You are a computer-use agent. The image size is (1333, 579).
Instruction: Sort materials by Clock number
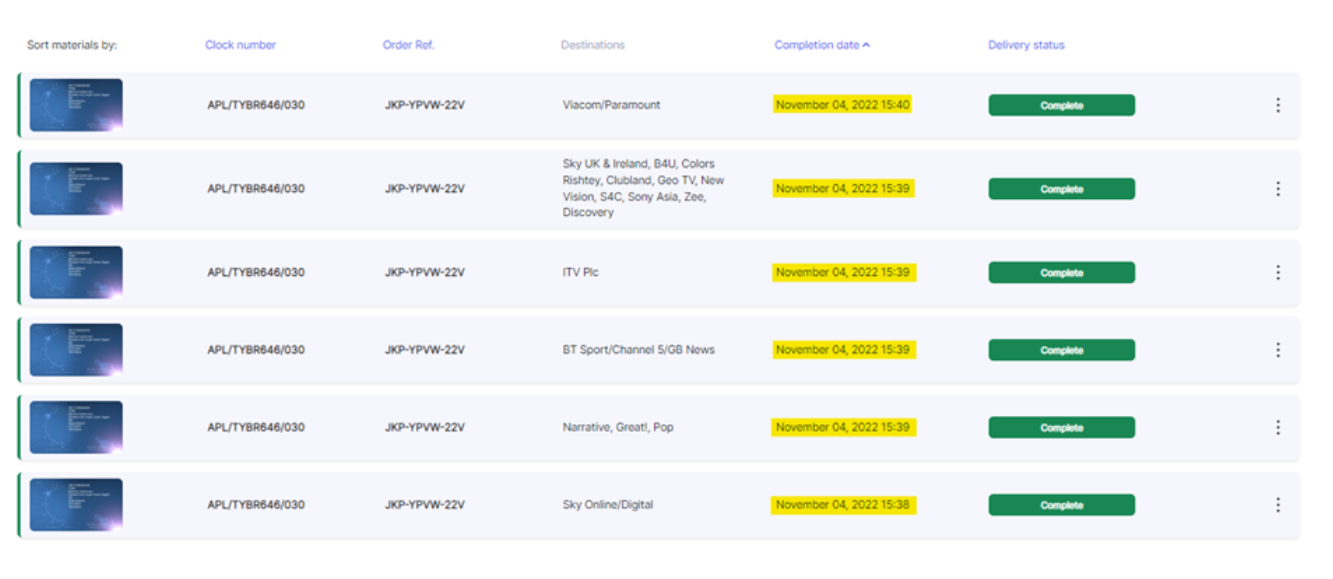tap(240, 45)
